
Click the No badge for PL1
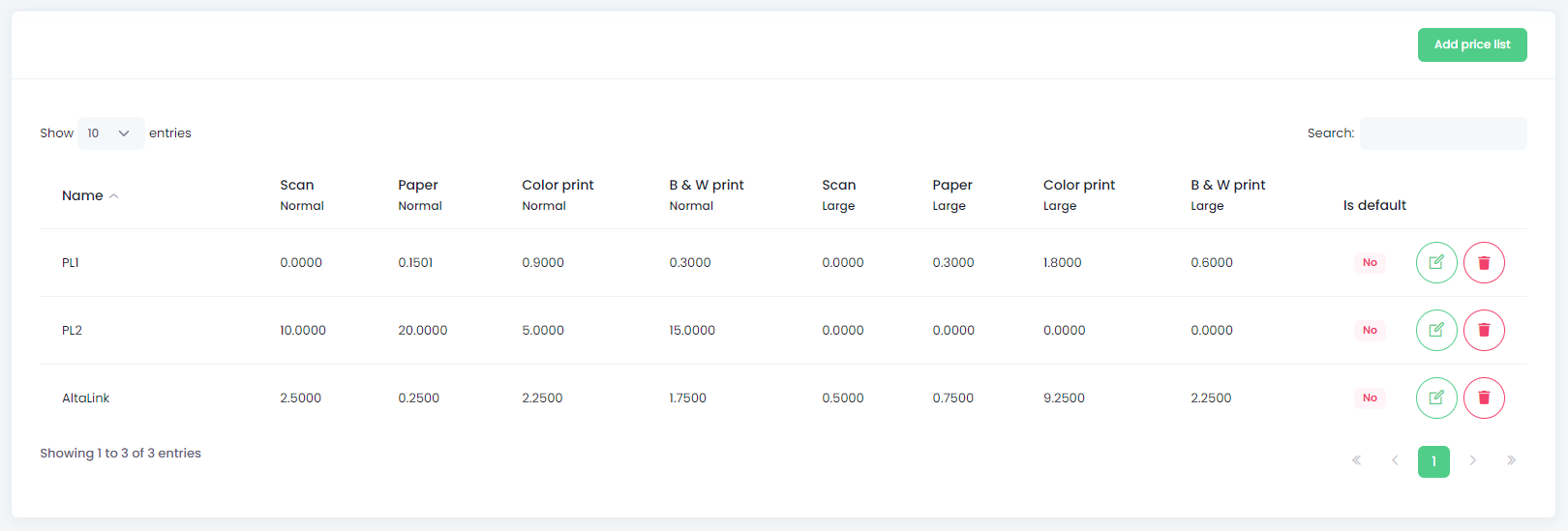(1370, 262)
